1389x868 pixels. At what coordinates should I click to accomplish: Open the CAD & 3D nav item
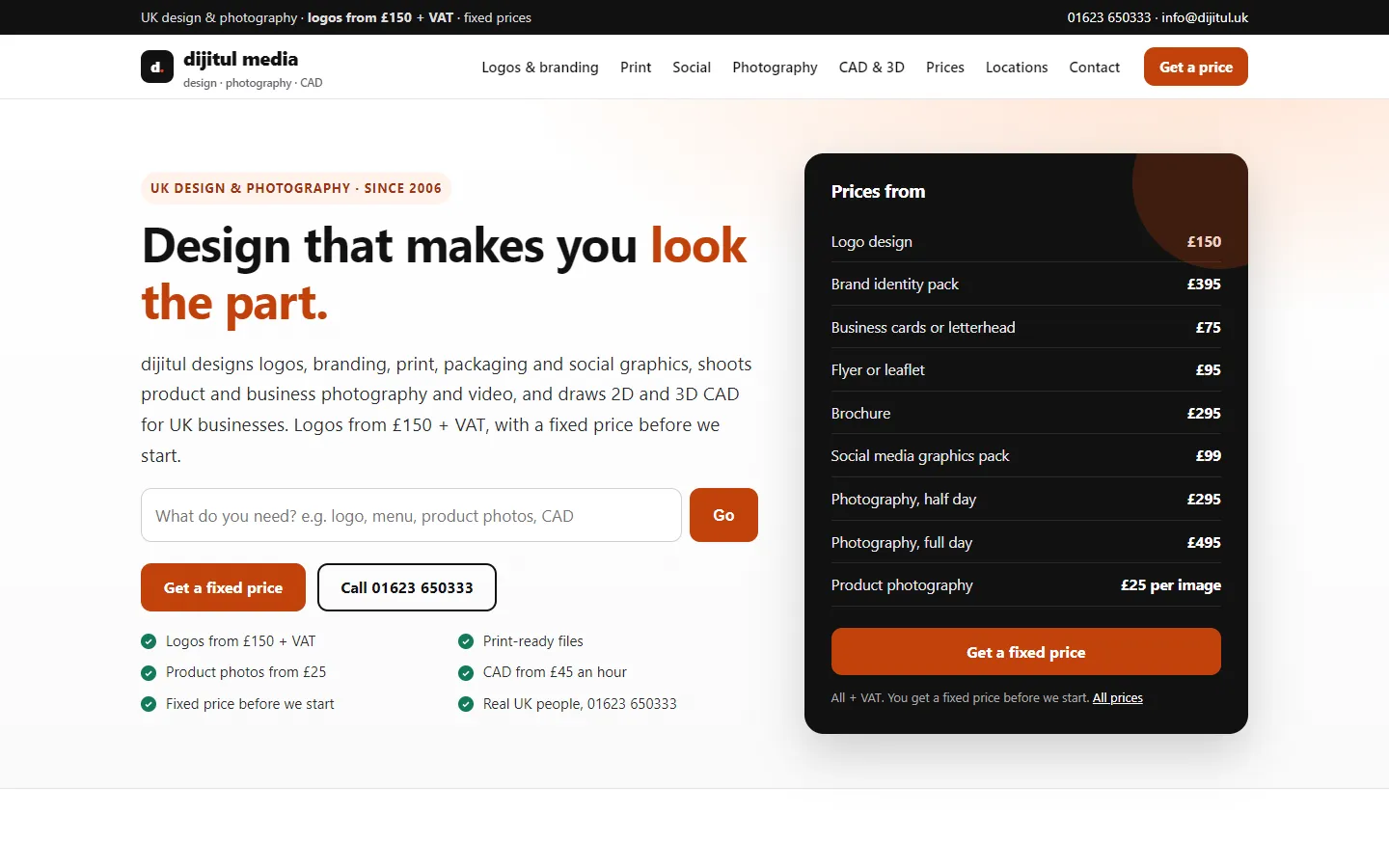pos(872,68)
